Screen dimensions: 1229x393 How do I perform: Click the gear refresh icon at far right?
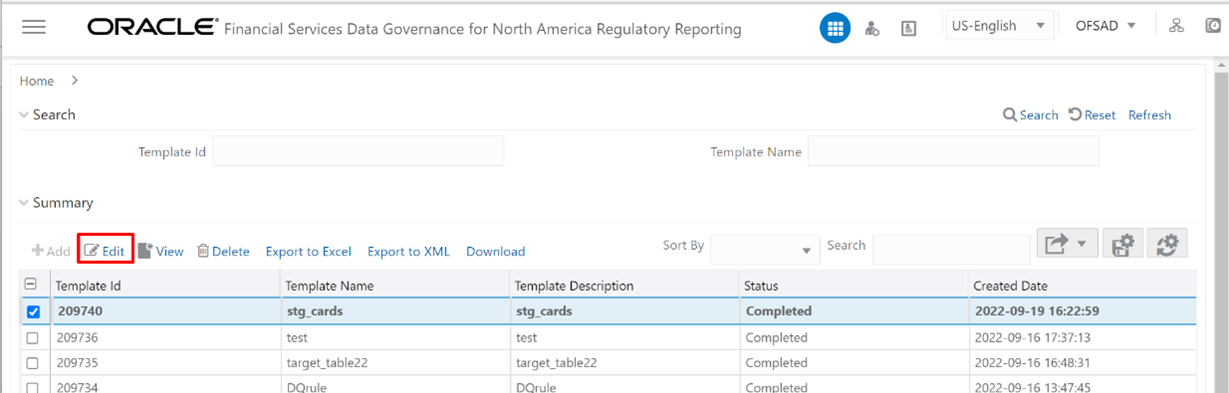tap(1167, 243)
